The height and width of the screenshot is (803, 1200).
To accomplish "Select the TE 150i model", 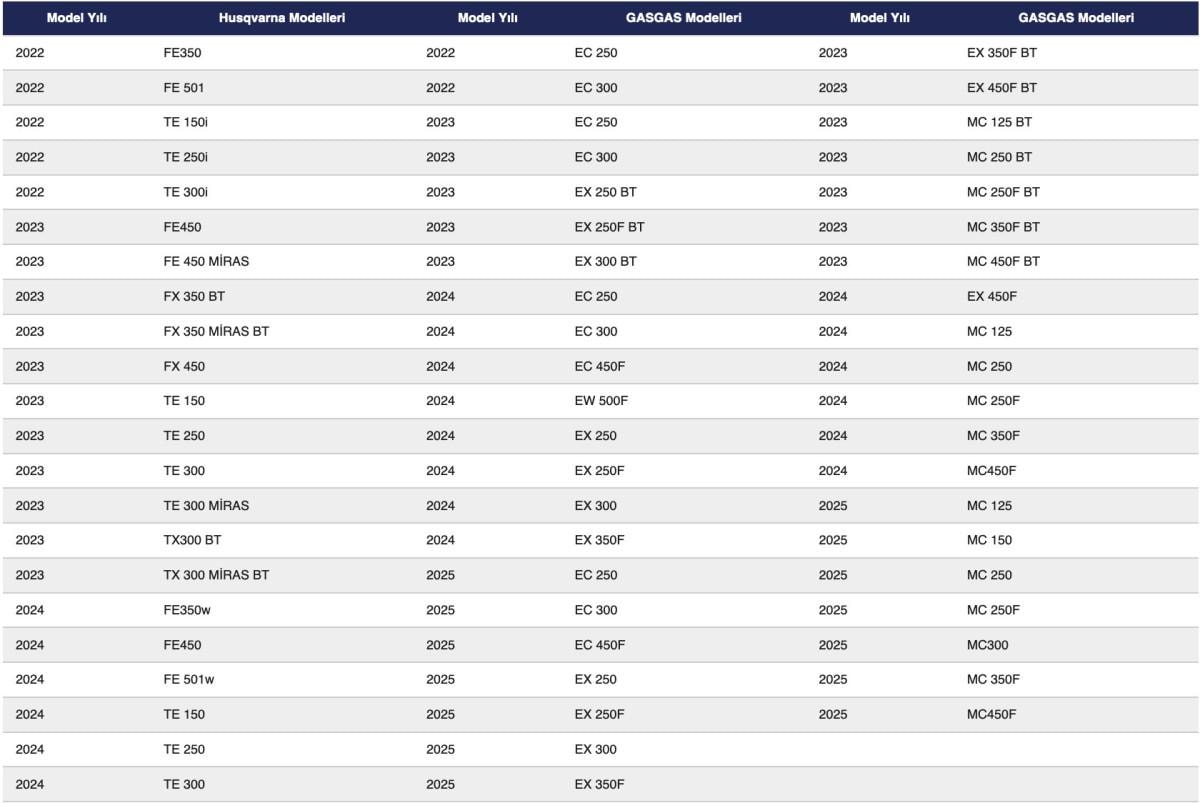I will tap(185, 122).
